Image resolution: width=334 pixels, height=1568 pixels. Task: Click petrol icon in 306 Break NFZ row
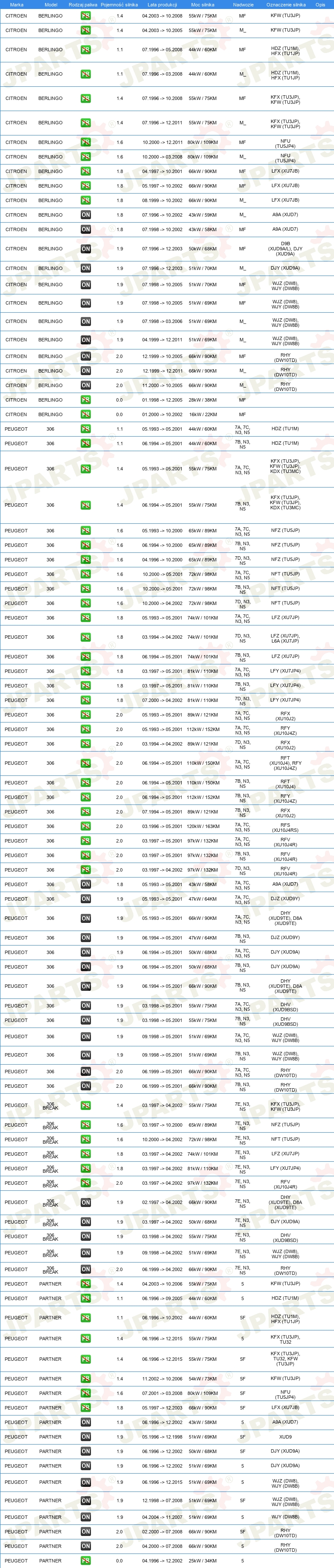point(86,1125)
